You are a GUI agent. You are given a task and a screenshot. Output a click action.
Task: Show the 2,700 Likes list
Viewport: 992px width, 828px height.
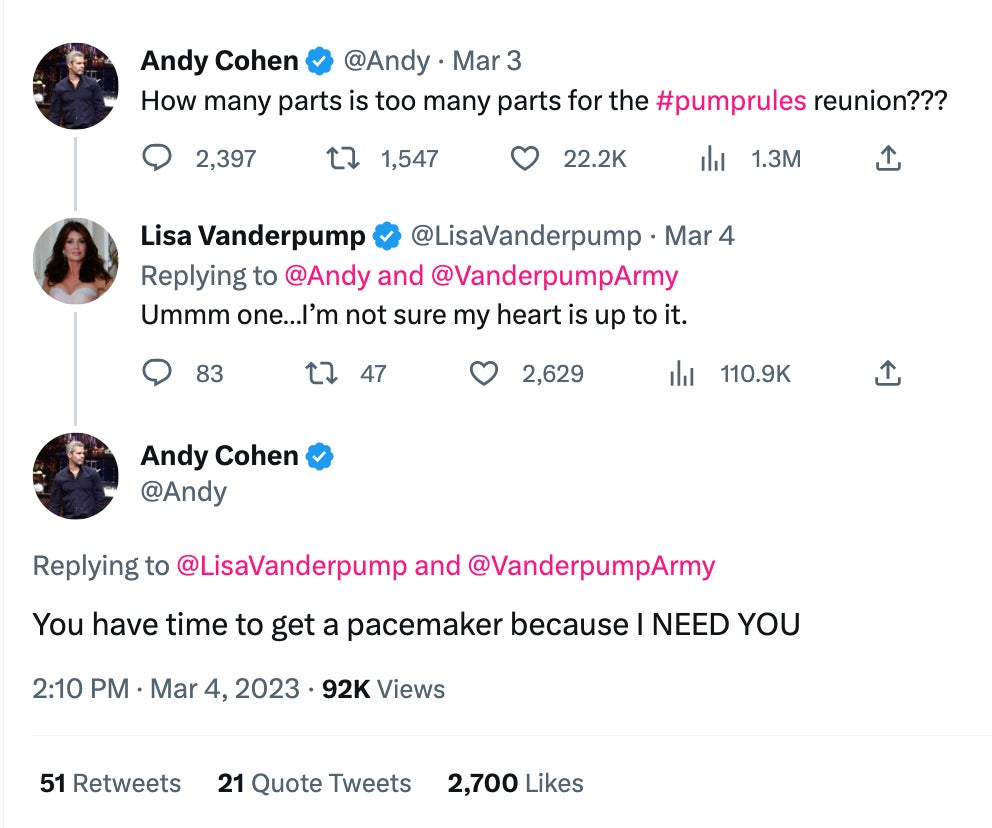[x=515, y=783]
